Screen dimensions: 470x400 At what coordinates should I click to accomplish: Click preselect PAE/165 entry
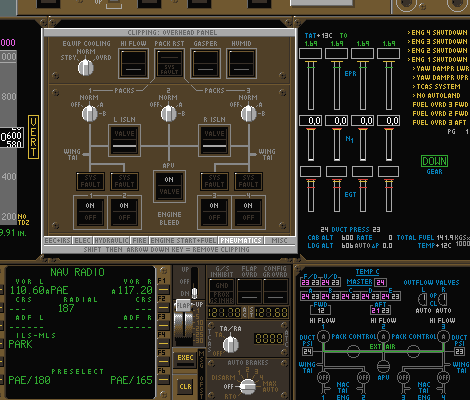pyautogui.click(x=131, y=380)
